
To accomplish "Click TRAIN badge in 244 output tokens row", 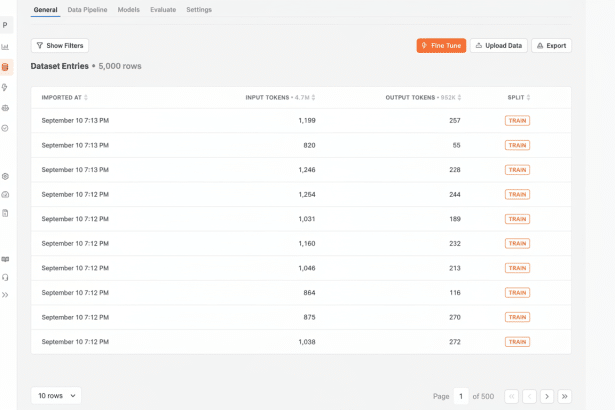I will pos(517,194).
